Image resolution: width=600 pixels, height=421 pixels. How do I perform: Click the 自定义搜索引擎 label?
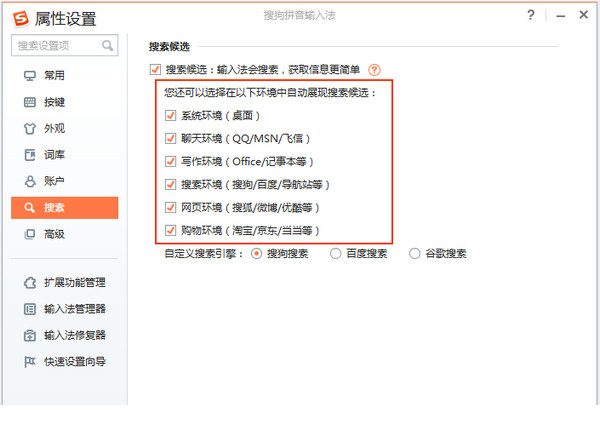204,254
